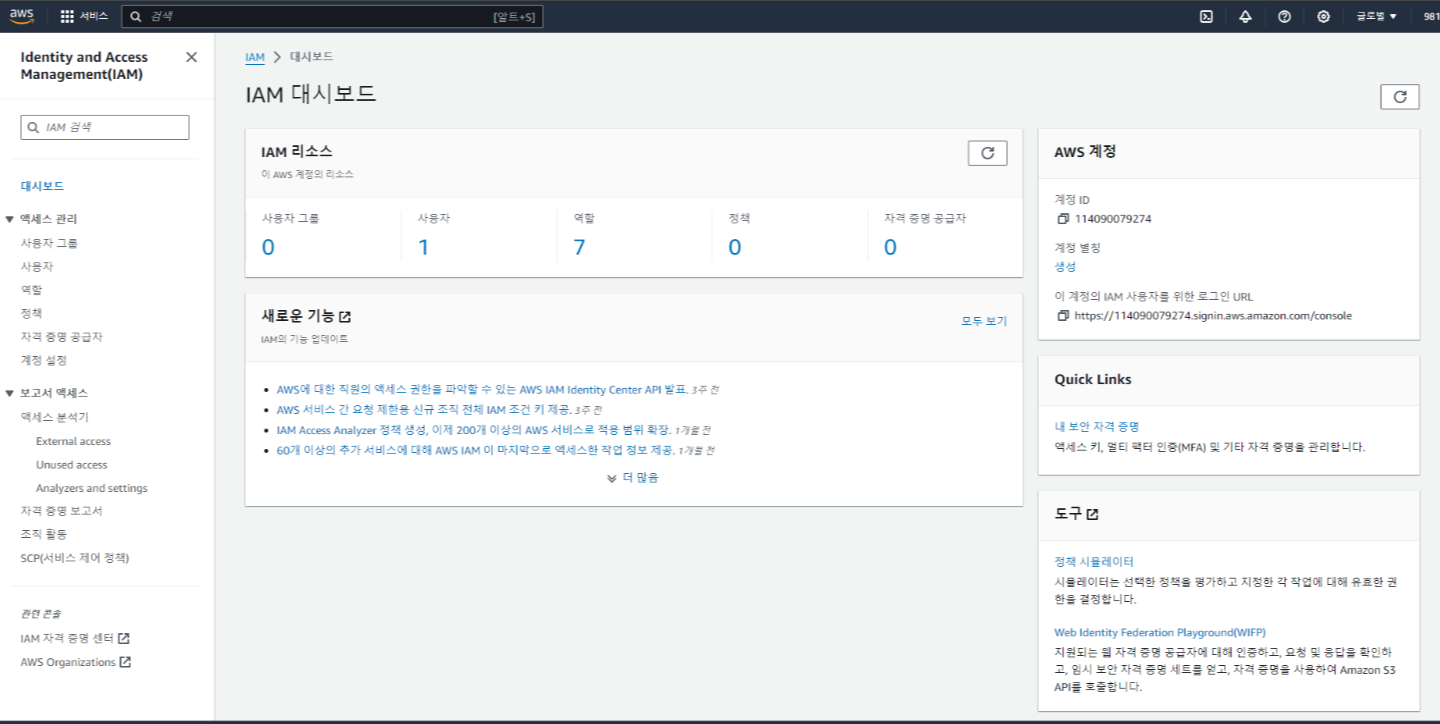Open the notifications bell
Screen dimensions: 1440x724
tap(1245, 16)
